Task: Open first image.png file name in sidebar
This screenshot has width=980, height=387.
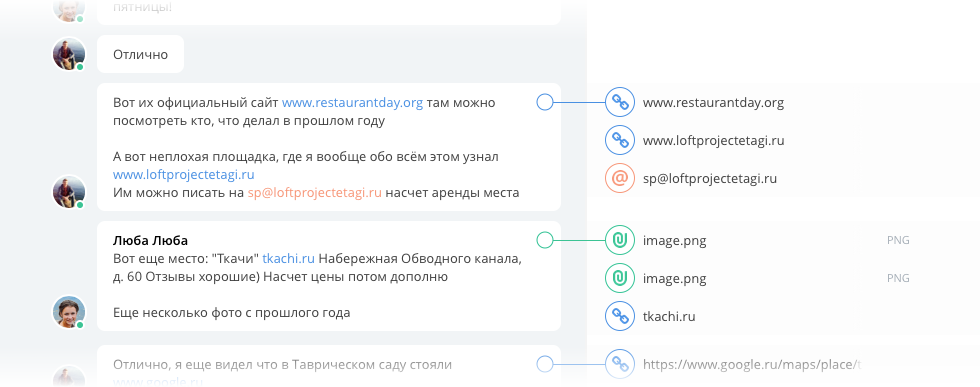Action: point(674,241)
